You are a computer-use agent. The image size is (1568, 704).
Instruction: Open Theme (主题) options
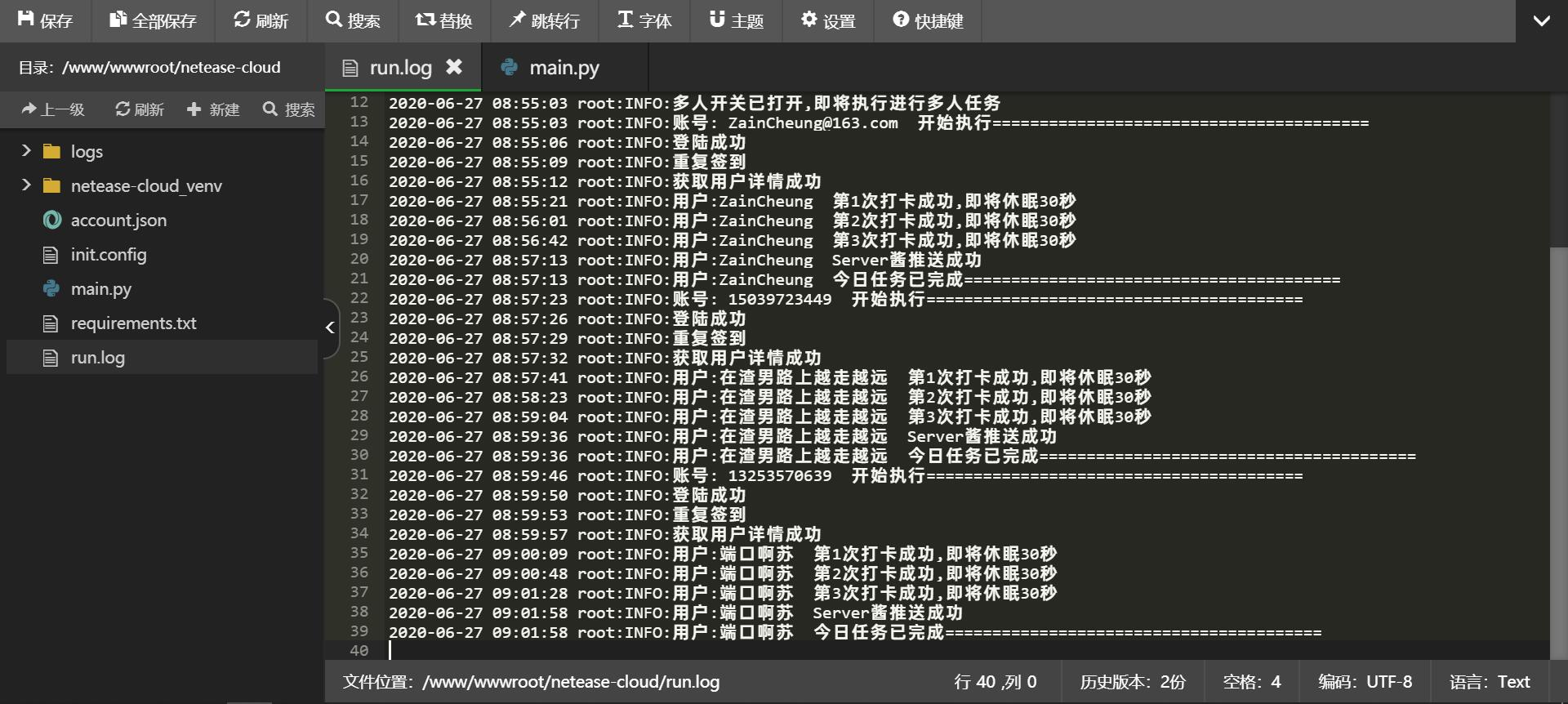point(736,20)
